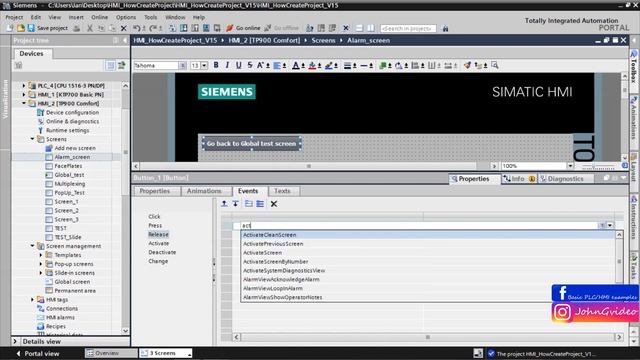The image size is (640, 360).
Task: Click the Go offline button
Action: pos(281,28)
